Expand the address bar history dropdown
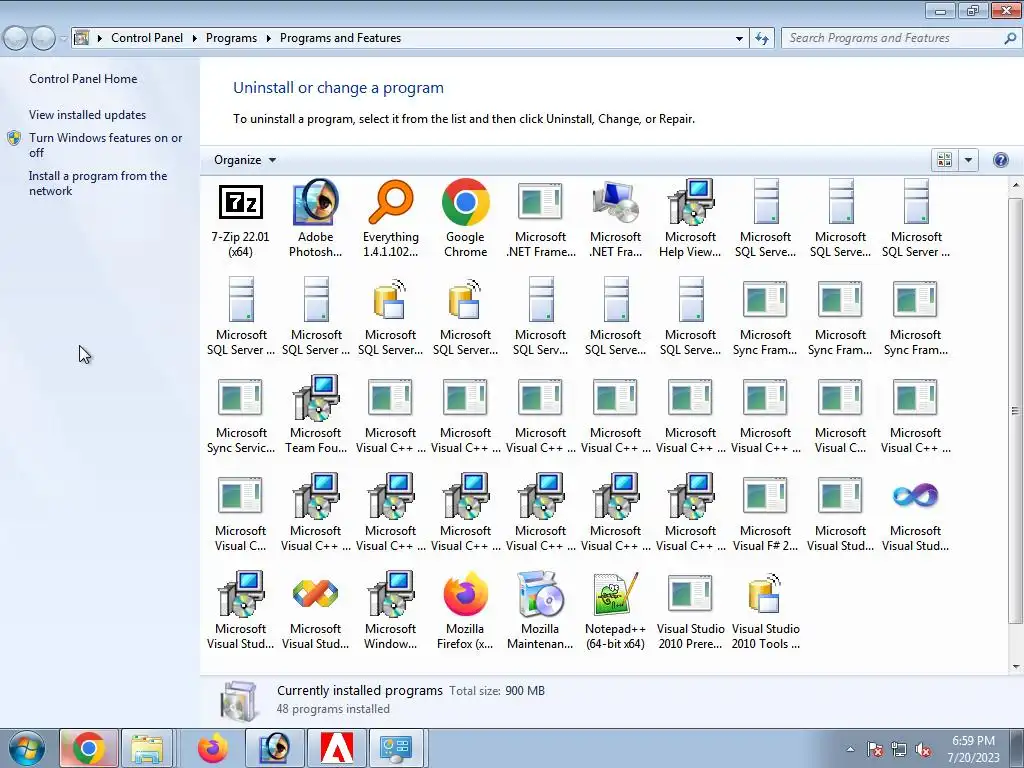 tap(739, 39)
